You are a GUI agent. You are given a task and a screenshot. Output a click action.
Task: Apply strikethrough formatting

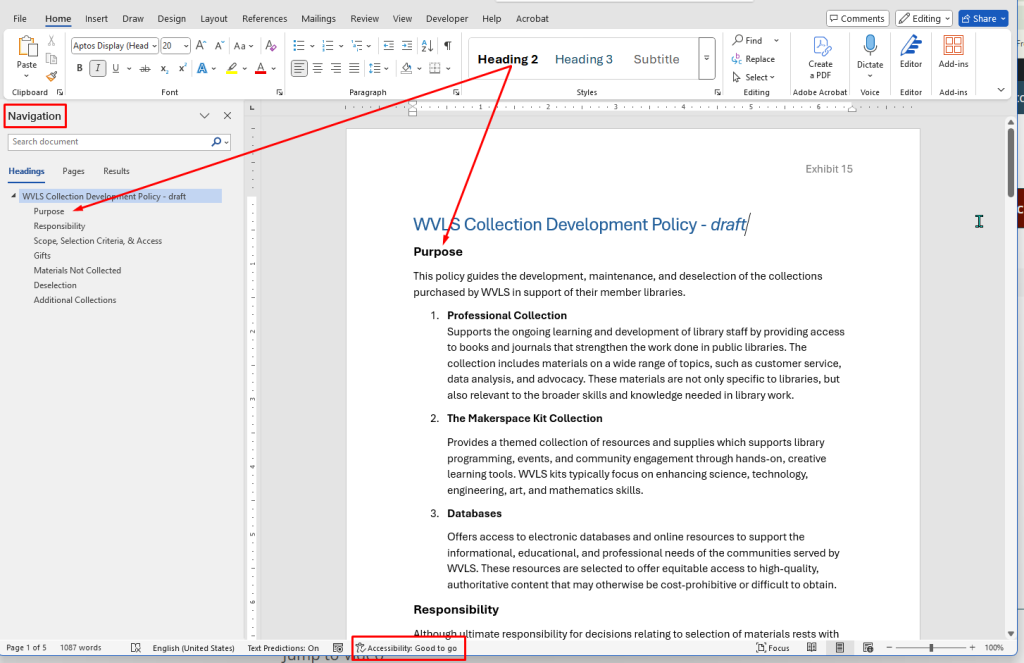[x=145, y=68]
